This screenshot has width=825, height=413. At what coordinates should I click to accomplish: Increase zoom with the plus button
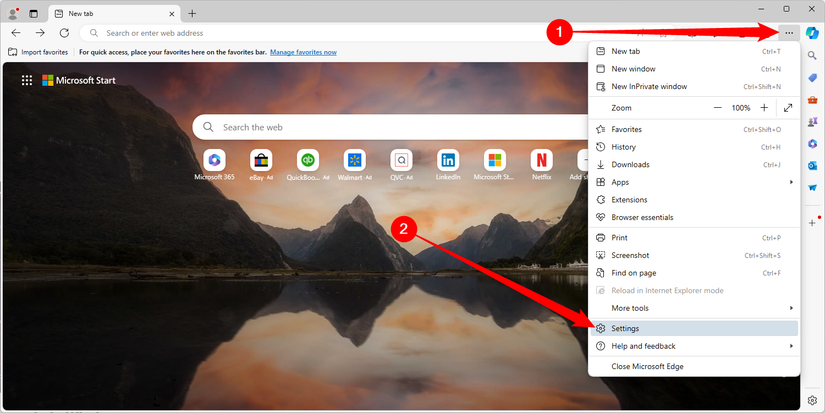pyautogui.click(x=764, y=108)
